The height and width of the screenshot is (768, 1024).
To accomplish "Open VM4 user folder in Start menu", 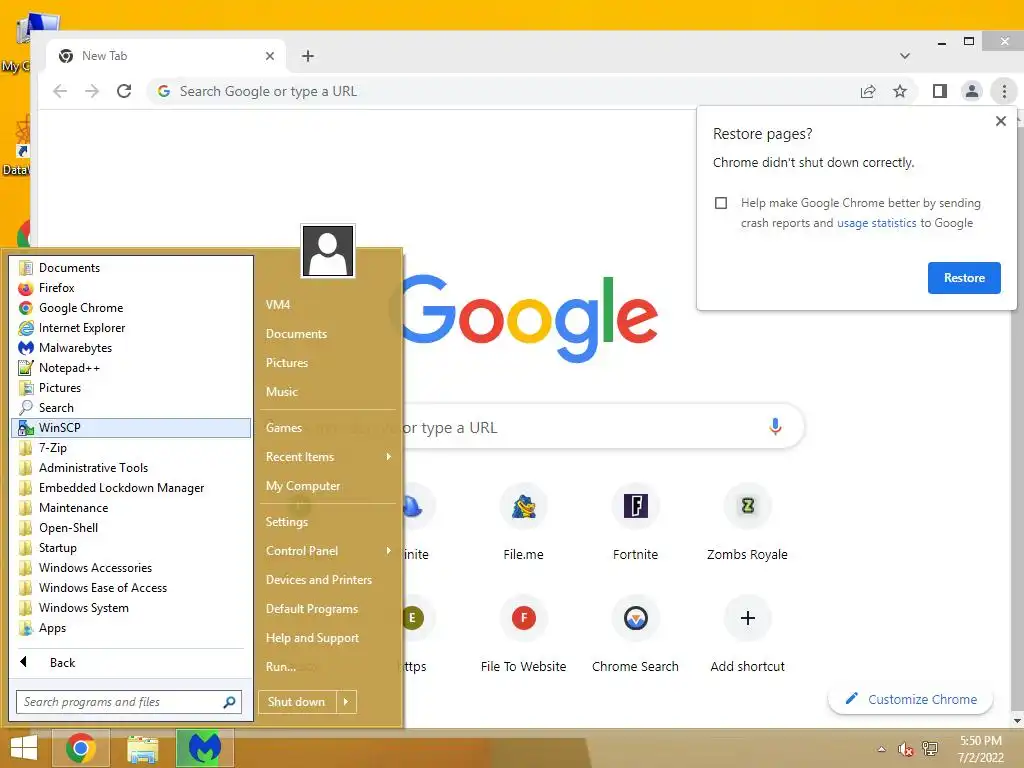I will 328,305.
